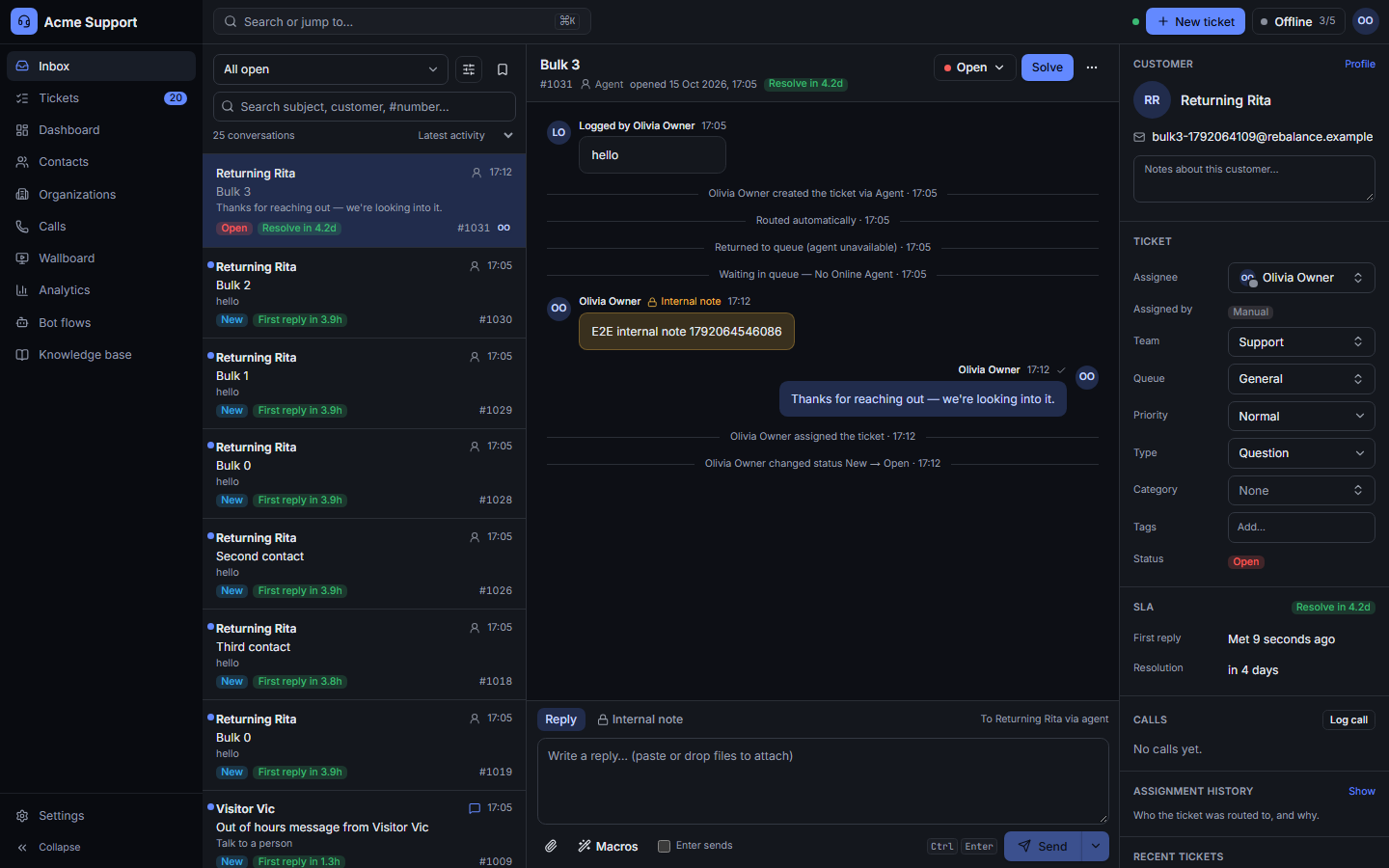Click the saved views bookmark icon
The height and width of the screenshot is (868, 1389).
tap(503, 69)
